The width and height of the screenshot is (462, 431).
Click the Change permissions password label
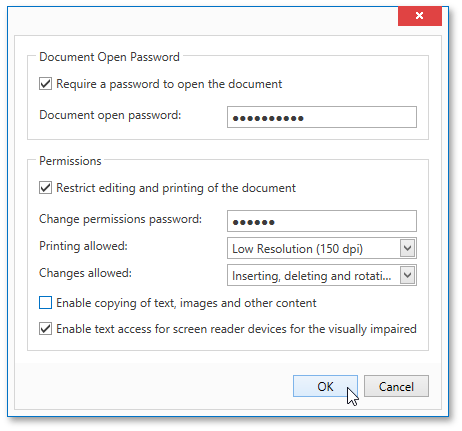tap(120, 219)
